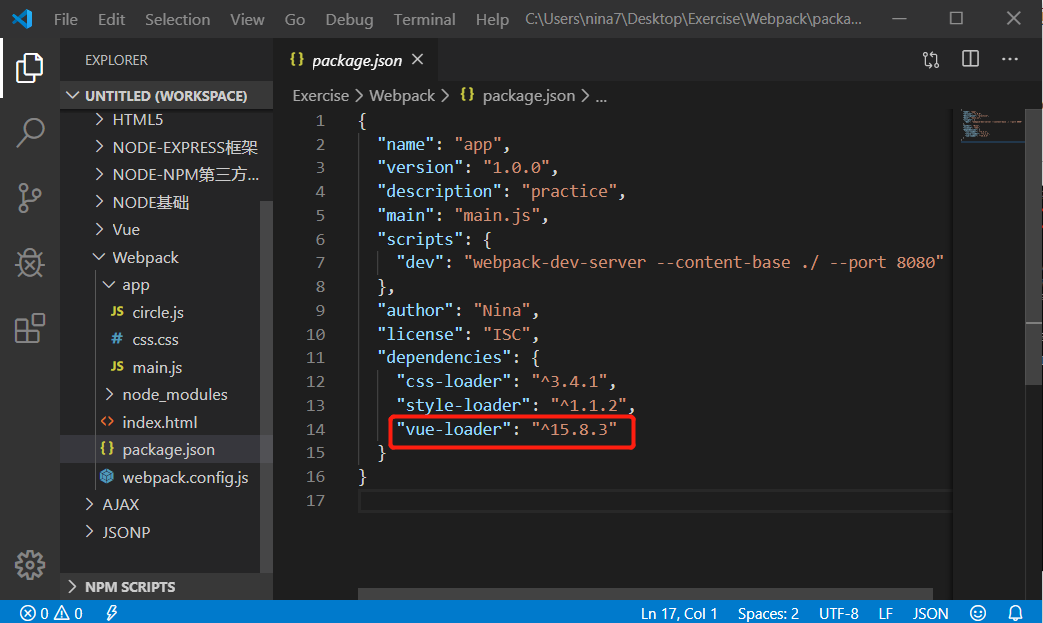Split the editor to the right
The height and width of the screenshot is (623, 1043).
(970, 59)
